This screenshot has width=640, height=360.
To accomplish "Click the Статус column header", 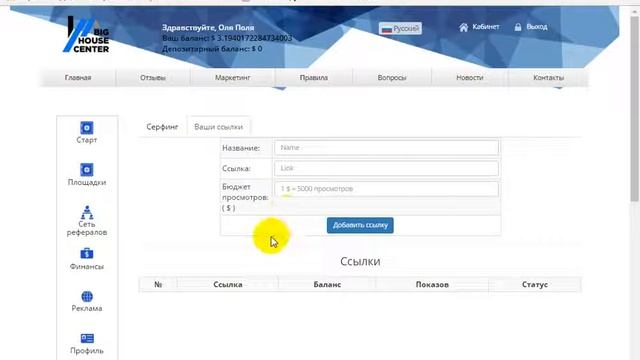I will pos(535,284).
